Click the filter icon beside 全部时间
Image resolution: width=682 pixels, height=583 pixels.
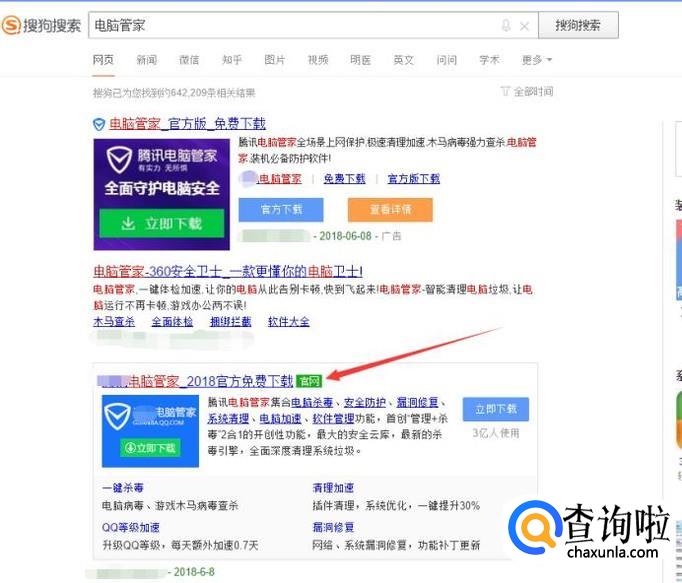505,91
